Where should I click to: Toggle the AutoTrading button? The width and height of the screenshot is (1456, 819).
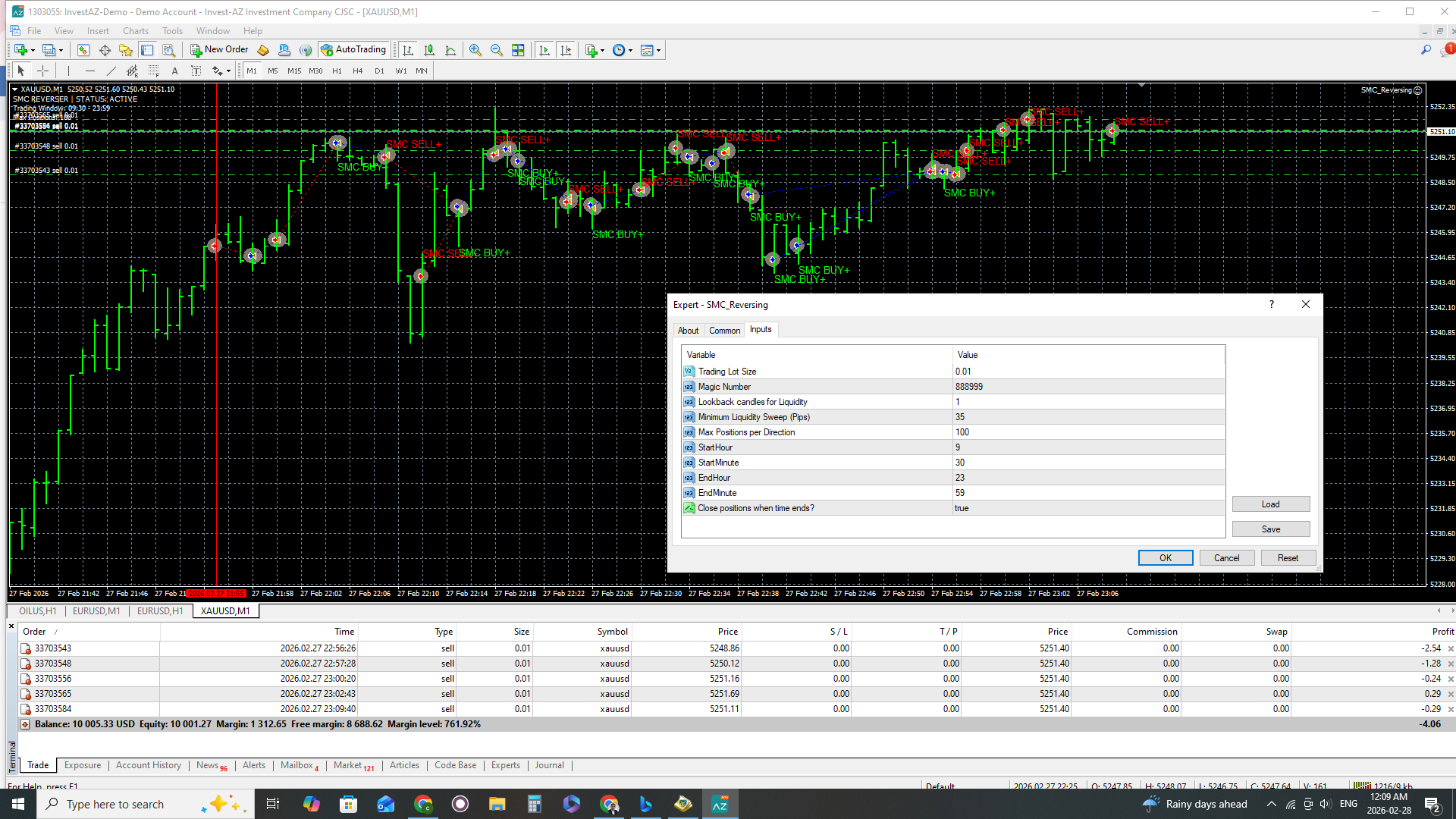coord(354,50)
